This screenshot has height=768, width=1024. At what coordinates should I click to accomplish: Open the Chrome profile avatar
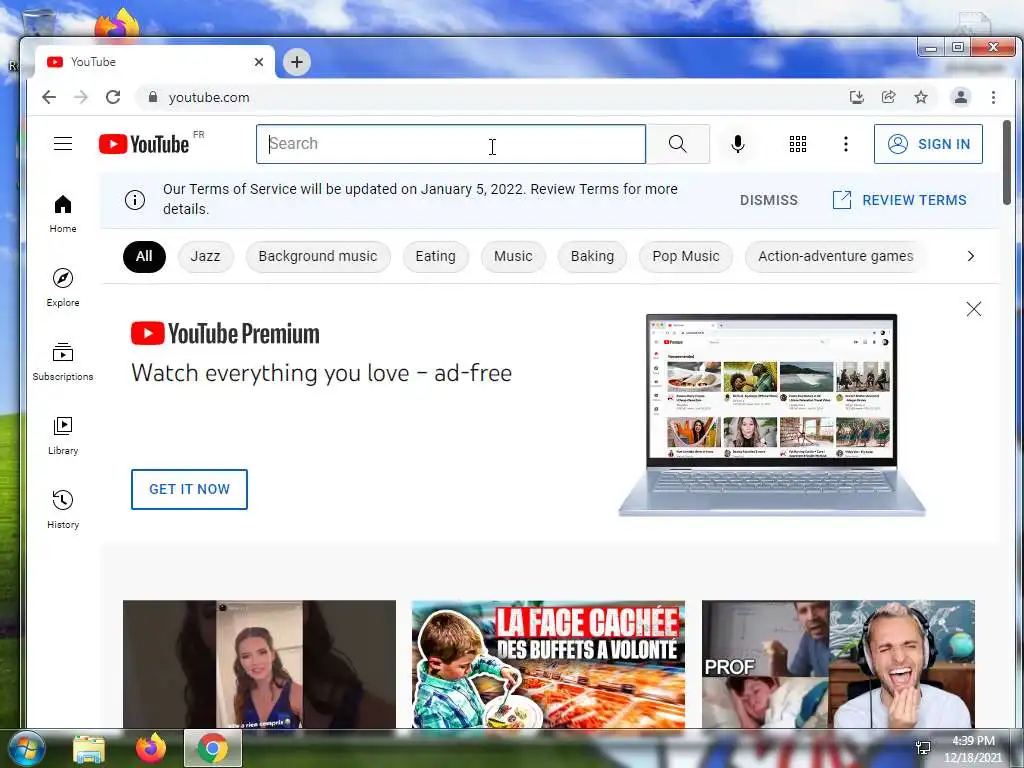961,97
